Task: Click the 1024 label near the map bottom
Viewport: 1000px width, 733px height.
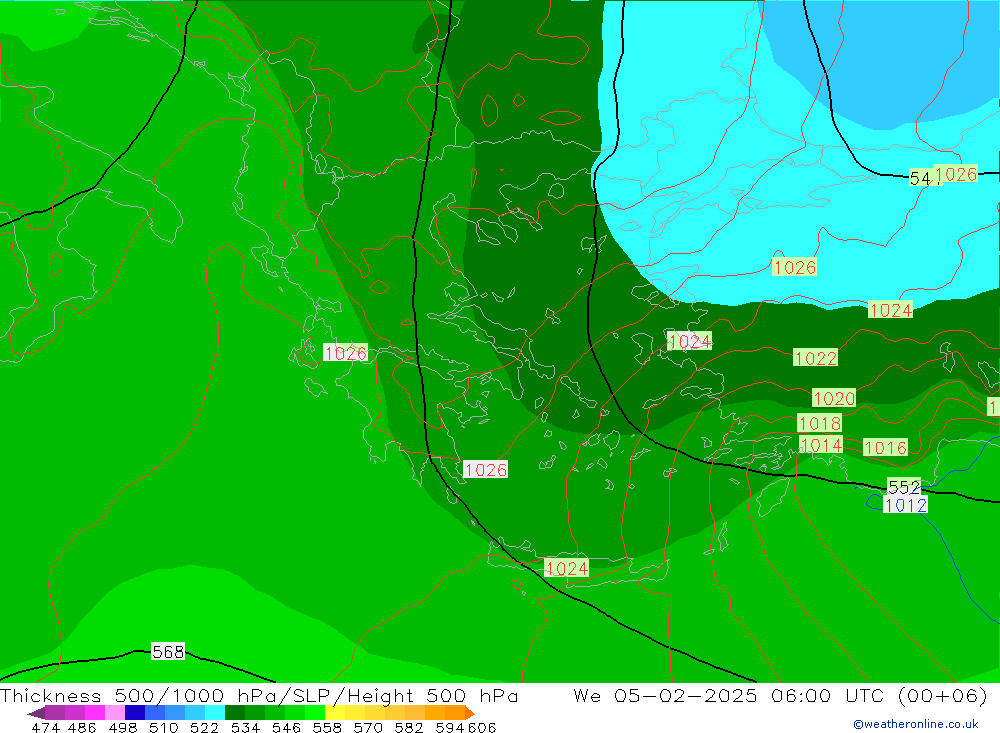Action: [x=566, y=568]
